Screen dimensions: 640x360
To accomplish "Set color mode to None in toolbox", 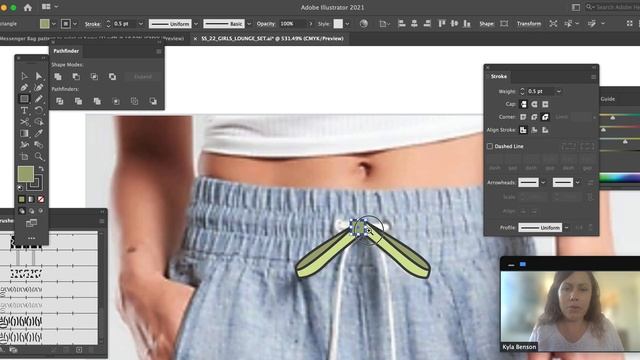I will coord(41,199).
